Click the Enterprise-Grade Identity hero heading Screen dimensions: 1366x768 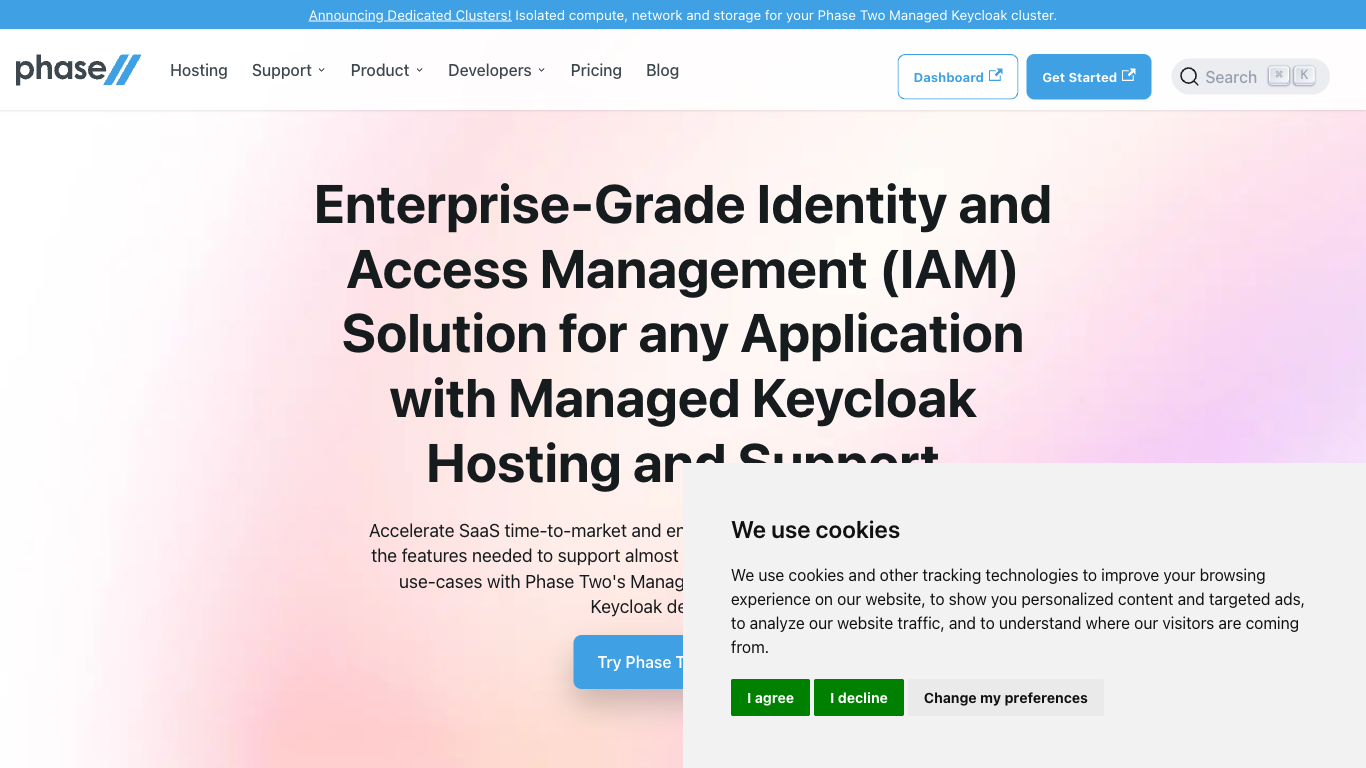pos(683,334)
